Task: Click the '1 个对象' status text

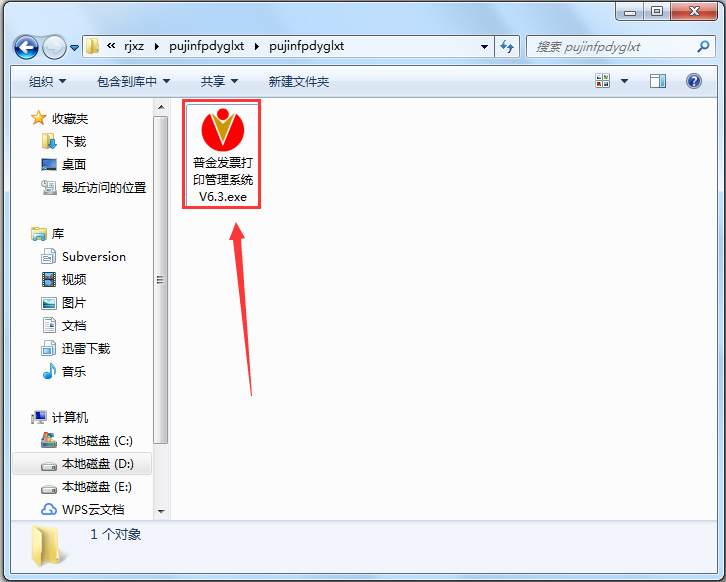Action: 116,534
